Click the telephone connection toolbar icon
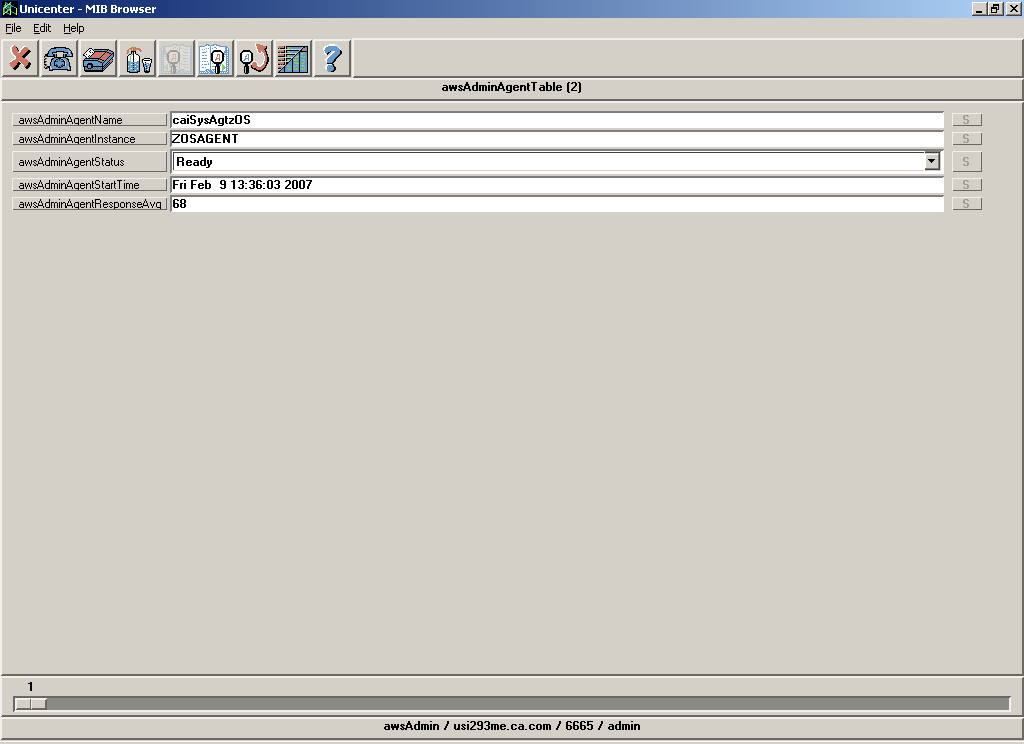Viewport: 1024px width, 744px height. coord(57,58)
